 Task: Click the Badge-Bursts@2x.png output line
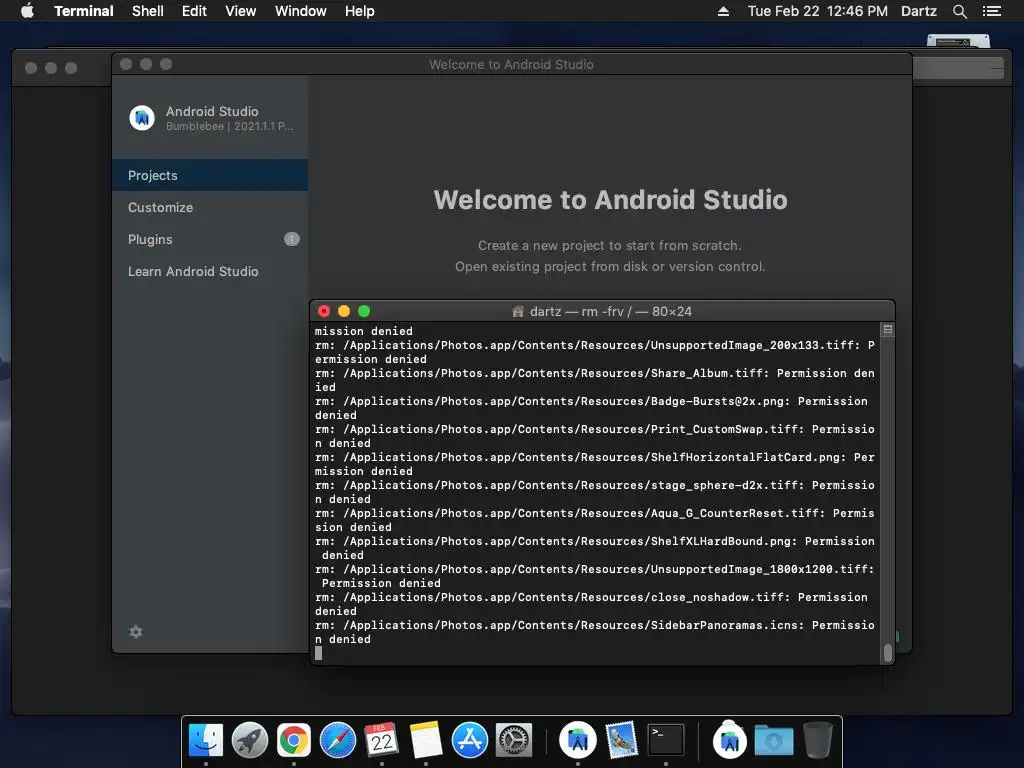[591, 408]
